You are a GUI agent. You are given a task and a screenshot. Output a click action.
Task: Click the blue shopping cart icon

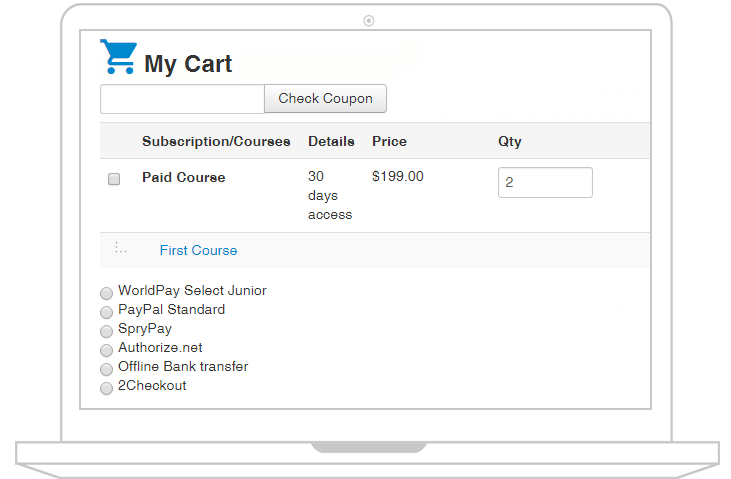point(118,58)
